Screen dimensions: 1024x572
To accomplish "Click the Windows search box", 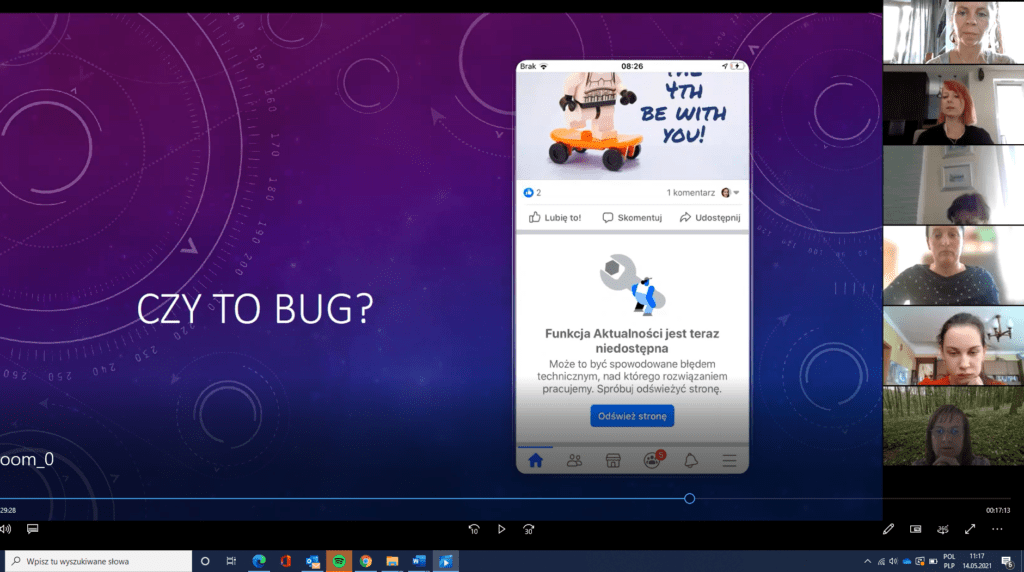I will click(99, 561).
